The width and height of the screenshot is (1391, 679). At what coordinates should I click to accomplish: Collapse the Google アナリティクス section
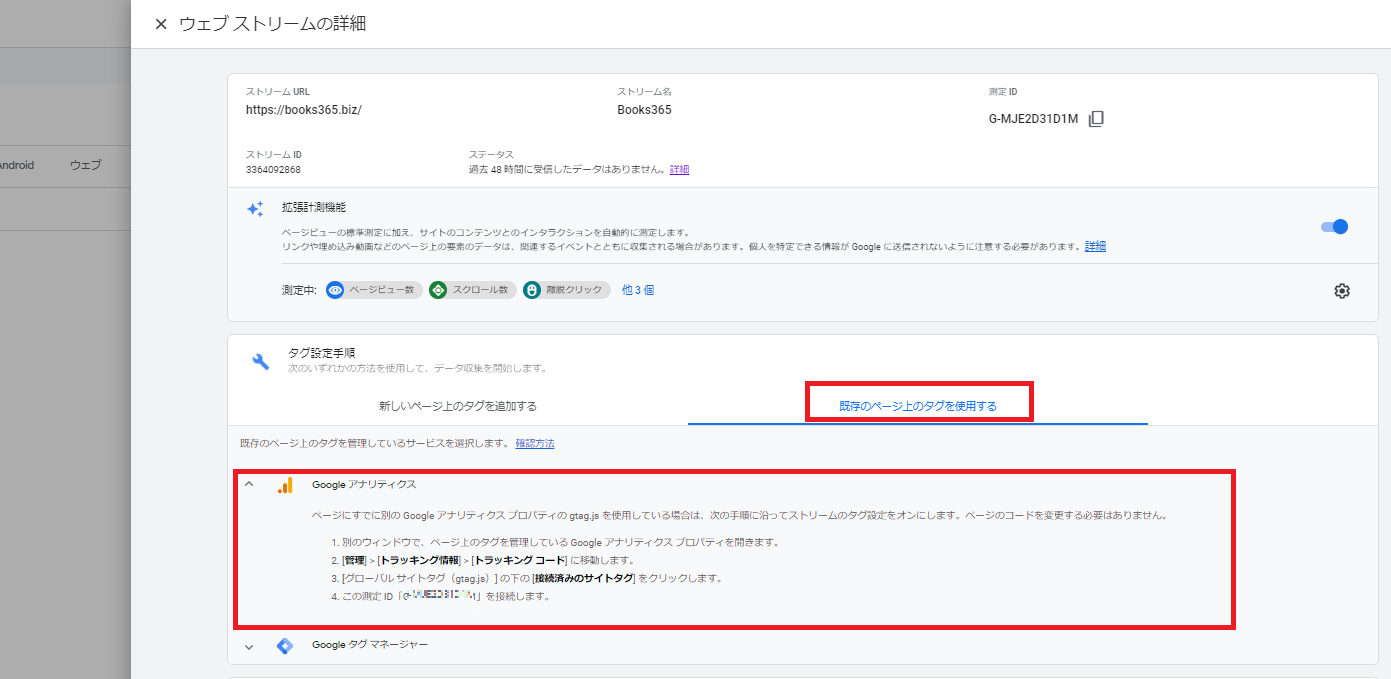tap(250, 484)
